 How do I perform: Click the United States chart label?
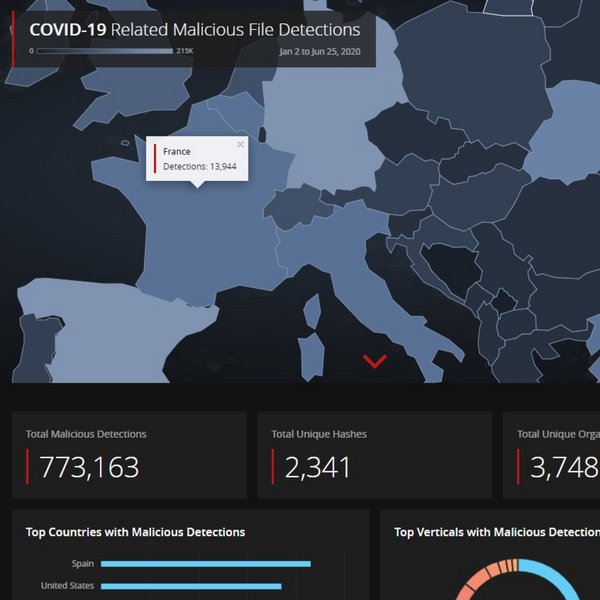point(67,586)
